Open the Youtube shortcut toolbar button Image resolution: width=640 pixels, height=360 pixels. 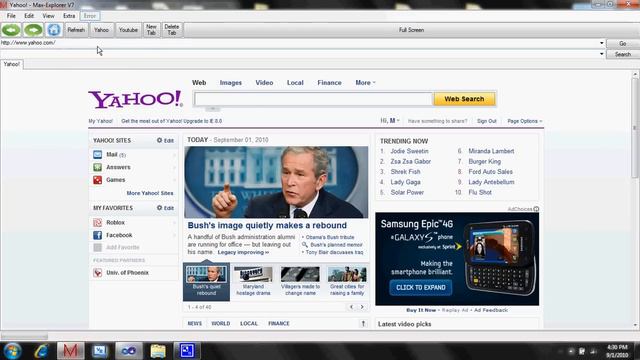click(x=128, y=30)
